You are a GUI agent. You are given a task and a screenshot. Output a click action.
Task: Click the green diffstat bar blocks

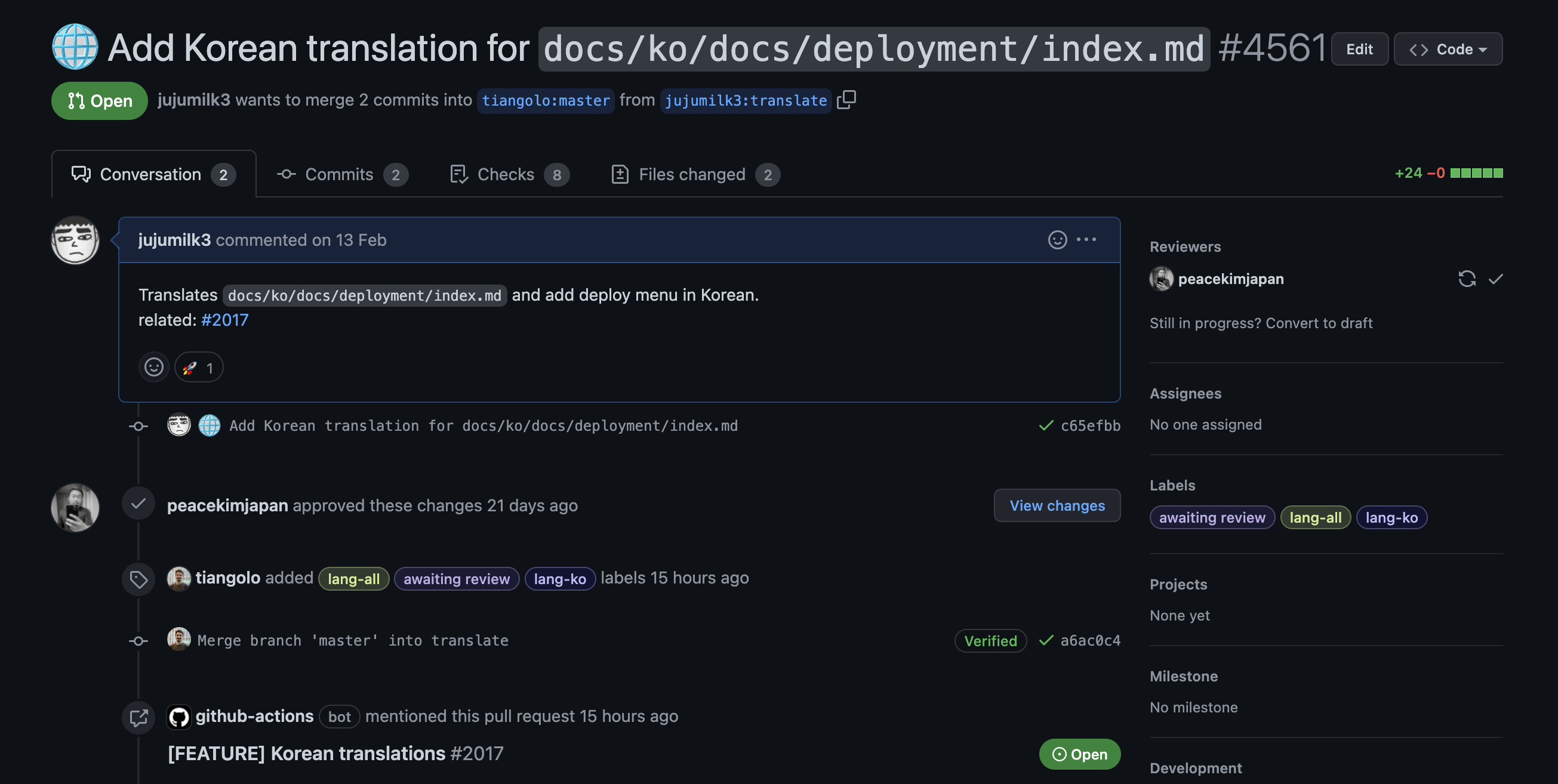[1476, 174]
